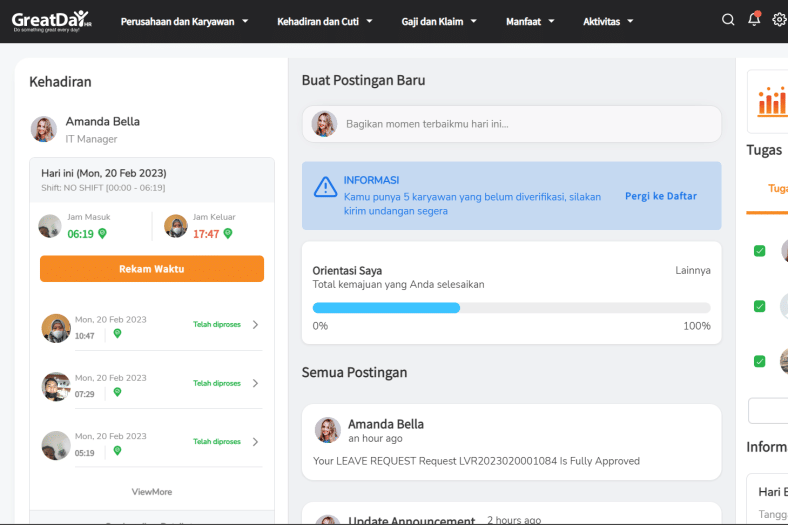
Task: Open the settings gear icon
Action: tap(779, 20)
